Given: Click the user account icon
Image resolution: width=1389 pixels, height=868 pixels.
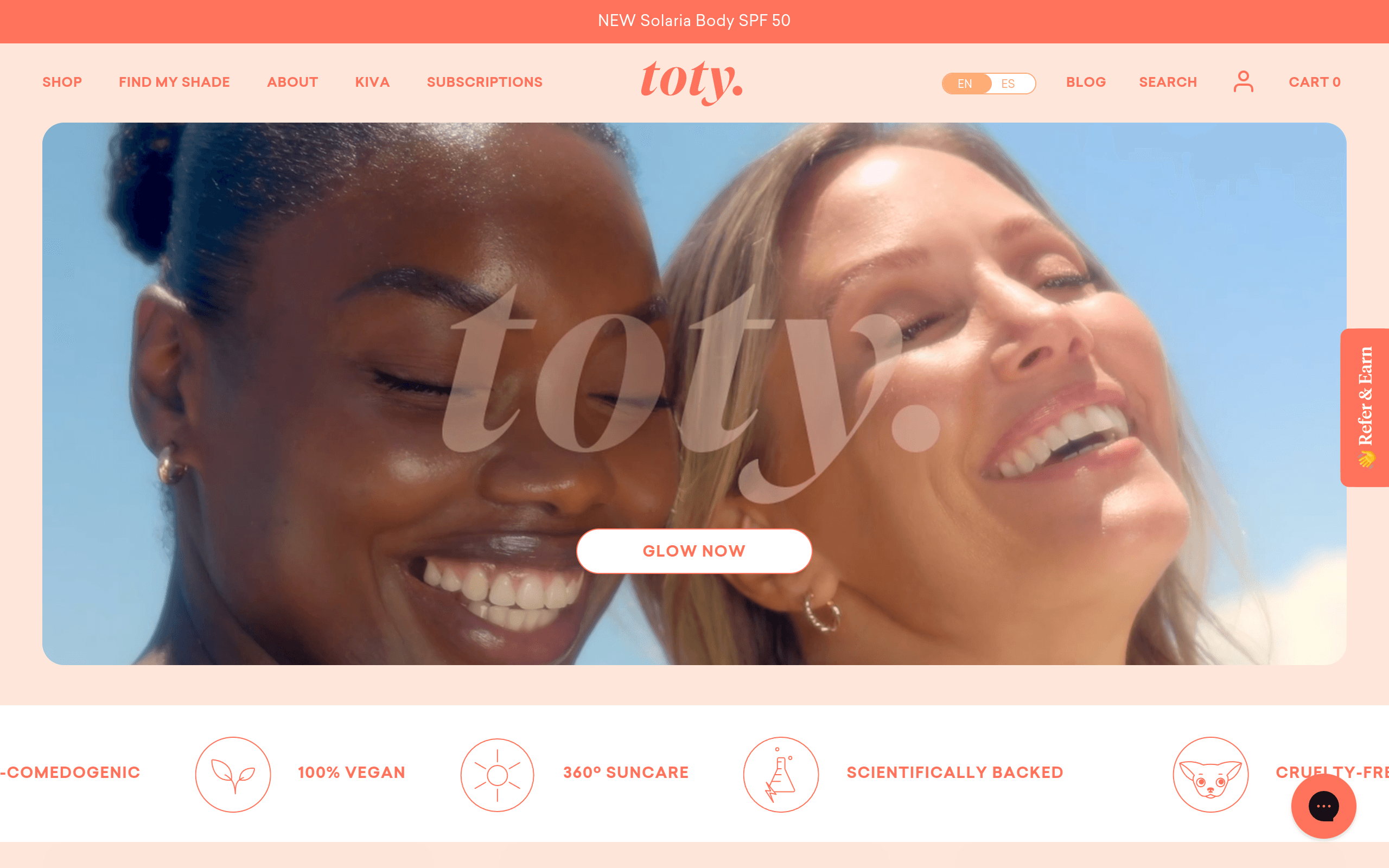Looking at the screenshot, I should 1244,82.
